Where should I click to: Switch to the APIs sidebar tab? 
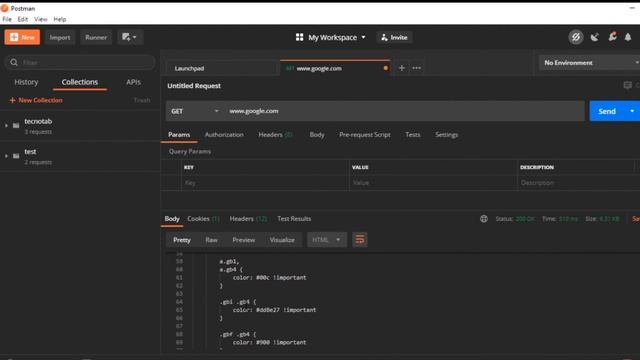133,82
